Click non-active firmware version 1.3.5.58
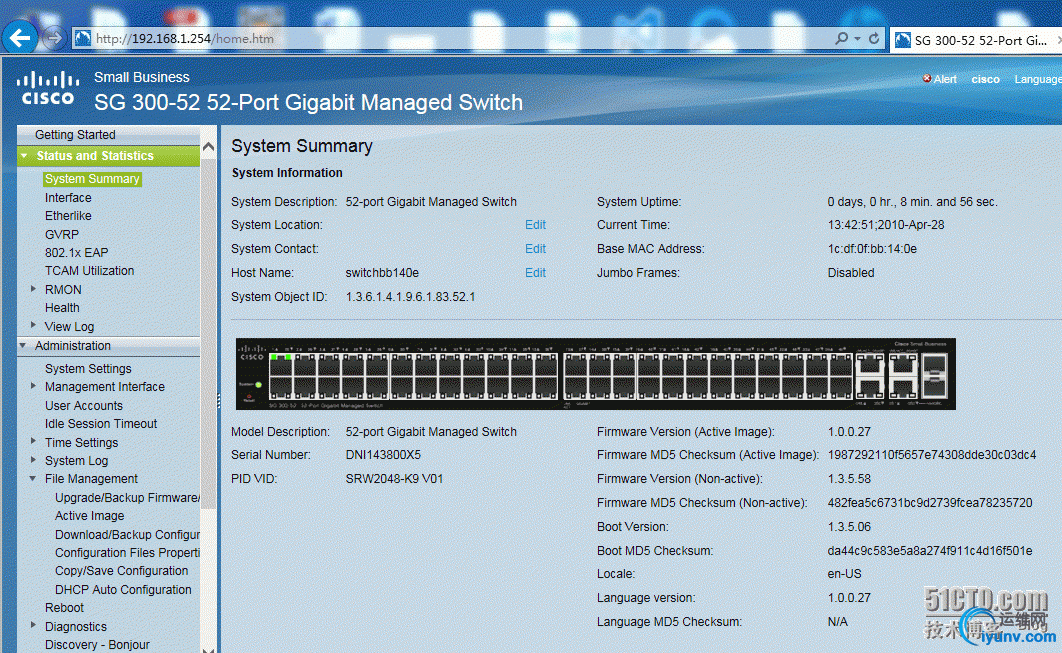1062x653 pixels. 849,479
